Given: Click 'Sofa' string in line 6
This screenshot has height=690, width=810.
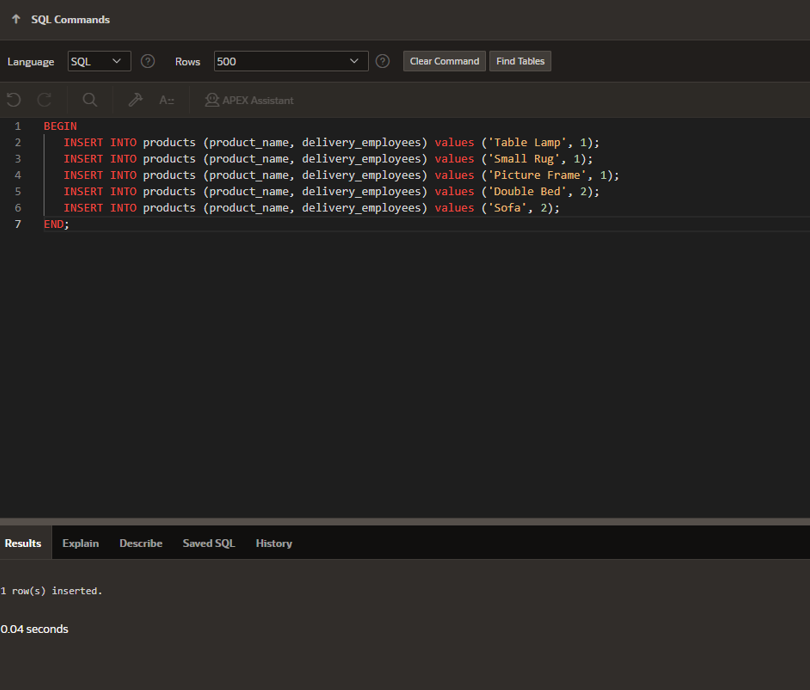Looking at the screenshot, I should 507,208.
